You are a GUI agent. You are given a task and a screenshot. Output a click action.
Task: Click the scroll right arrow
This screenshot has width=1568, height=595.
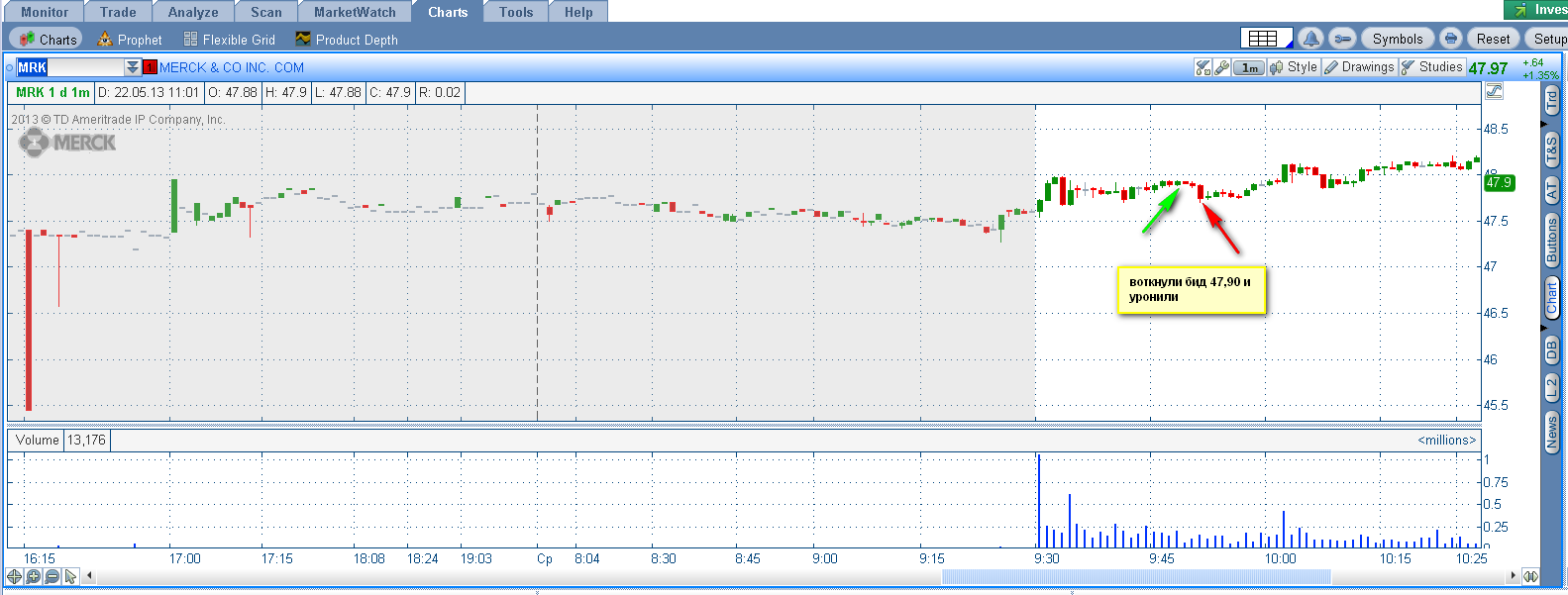[x=1513, y=576]
